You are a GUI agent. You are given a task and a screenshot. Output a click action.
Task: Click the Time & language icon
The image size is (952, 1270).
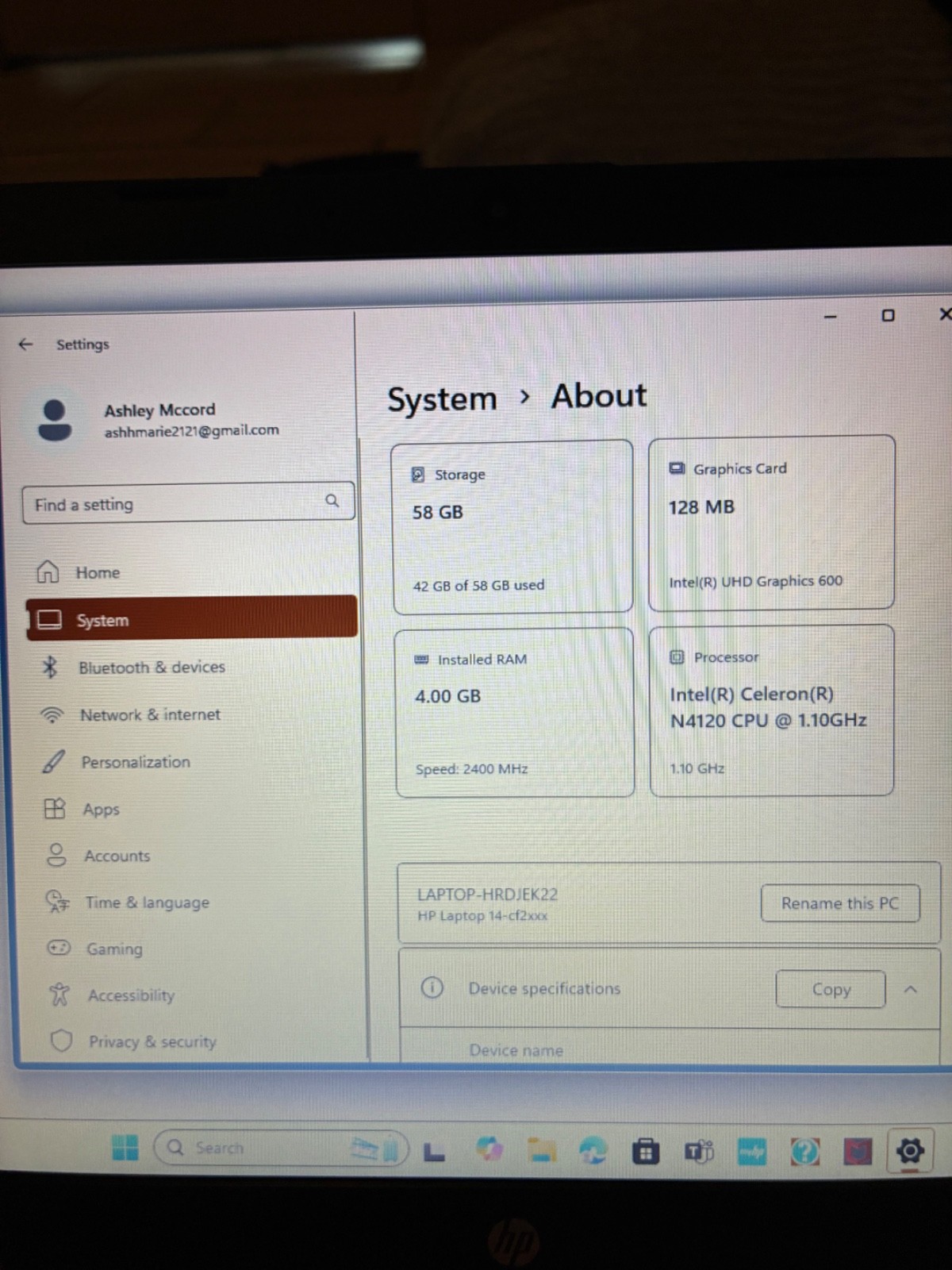coord(57,902)
